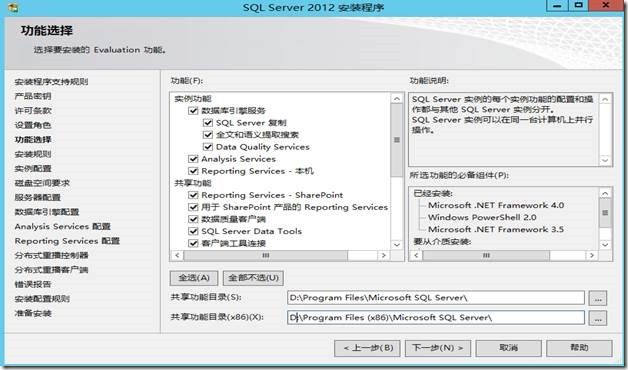This screenshot has height=370, width=628.
Task: Select 分布式重播控制器 step in sidebar
Action: (51, 255)
